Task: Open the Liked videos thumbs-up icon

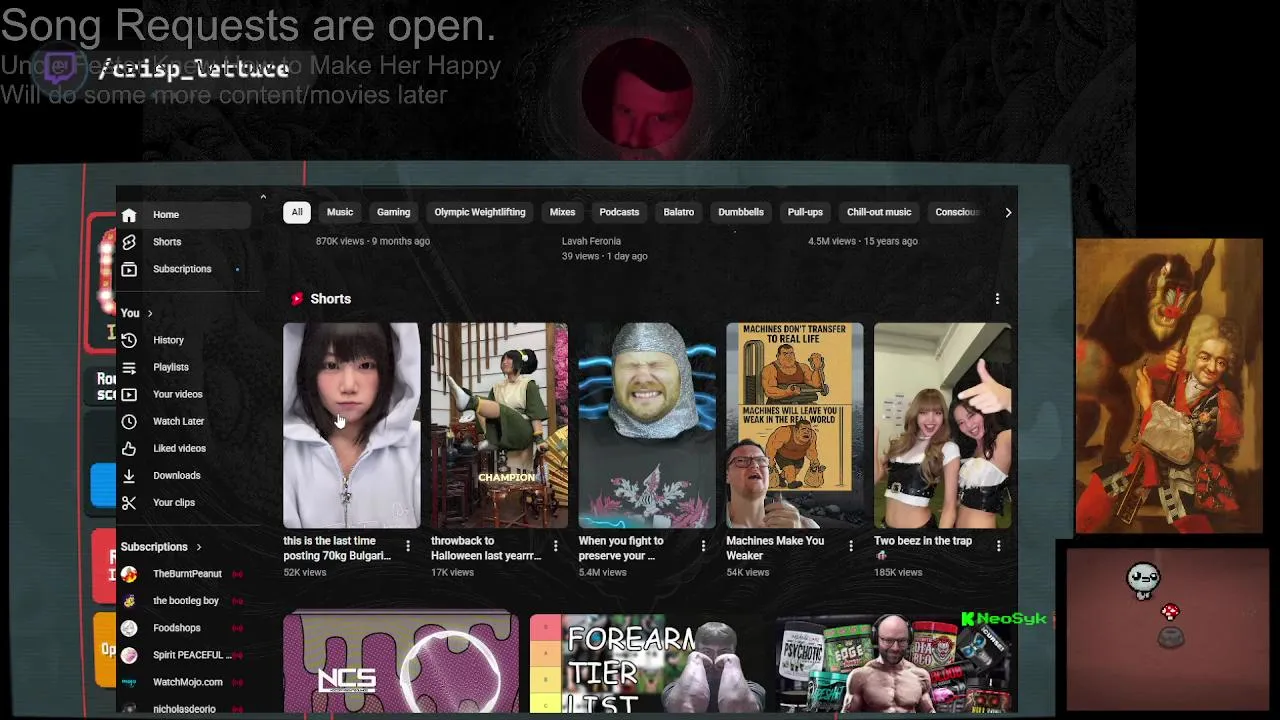Action: (129, 448)
